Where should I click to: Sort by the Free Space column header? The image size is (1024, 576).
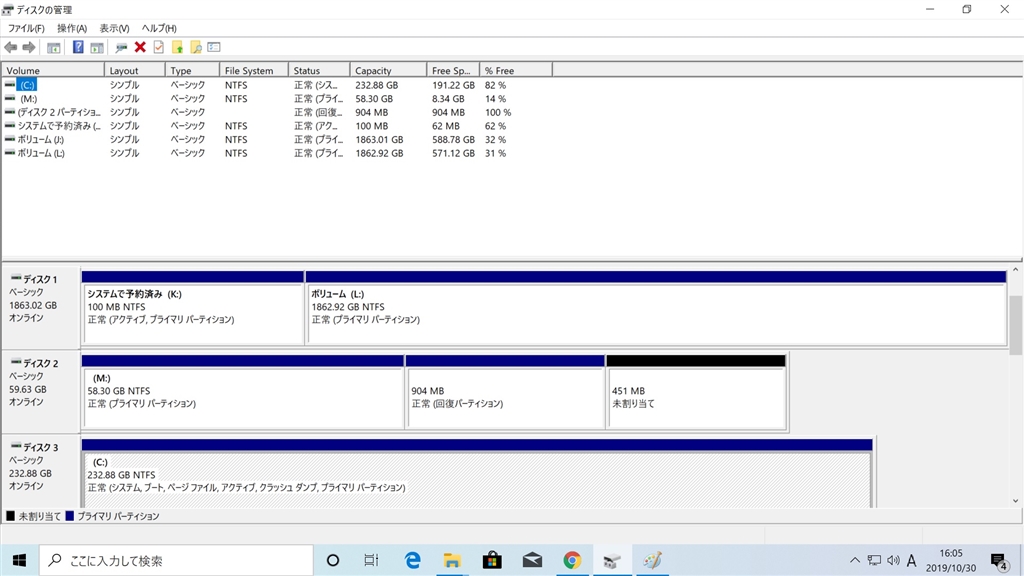coord(453,71)
